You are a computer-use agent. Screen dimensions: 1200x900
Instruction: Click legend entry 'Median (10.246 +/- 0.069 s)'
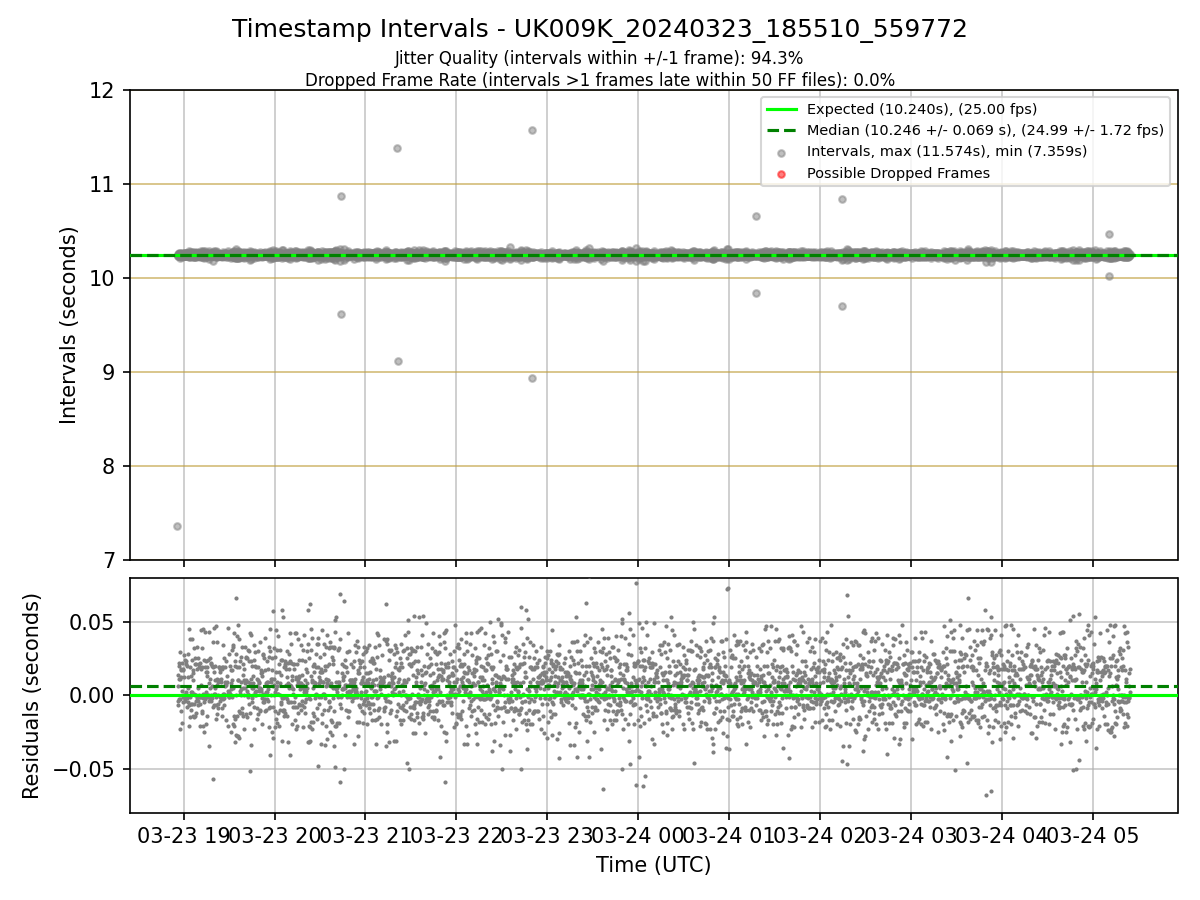[985, 130]
